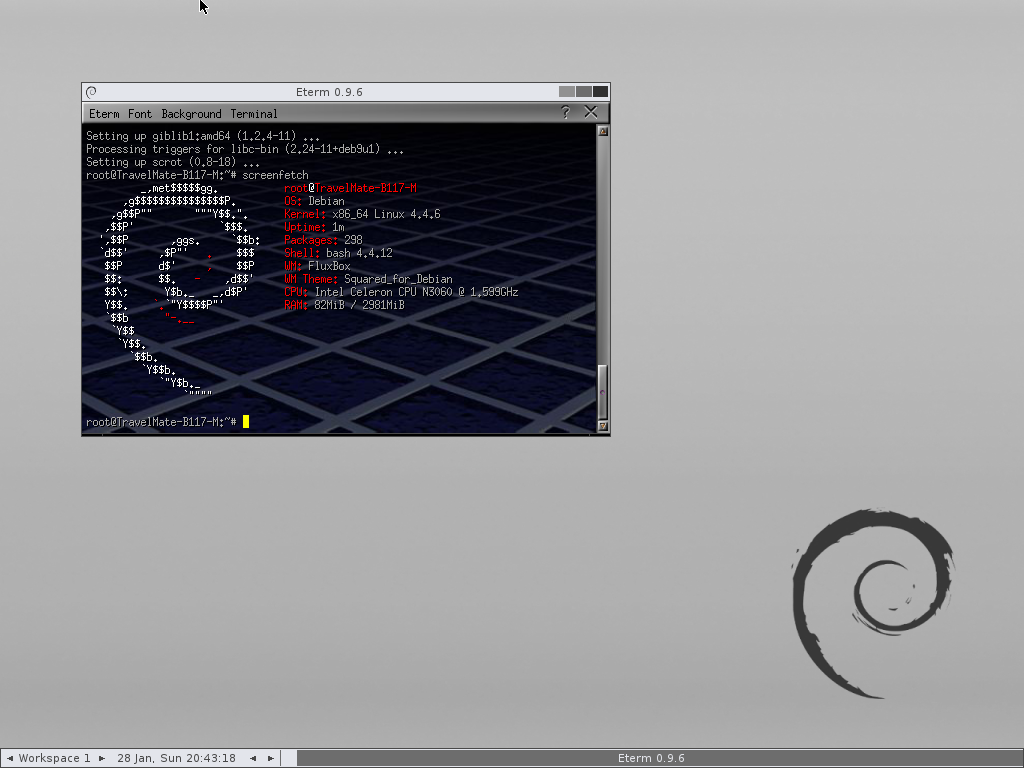The width and height of the screenshot is (1024, 768).
Task: Click the red 'root@TravelMate-B117-M' header
Action: pos(350,188)
